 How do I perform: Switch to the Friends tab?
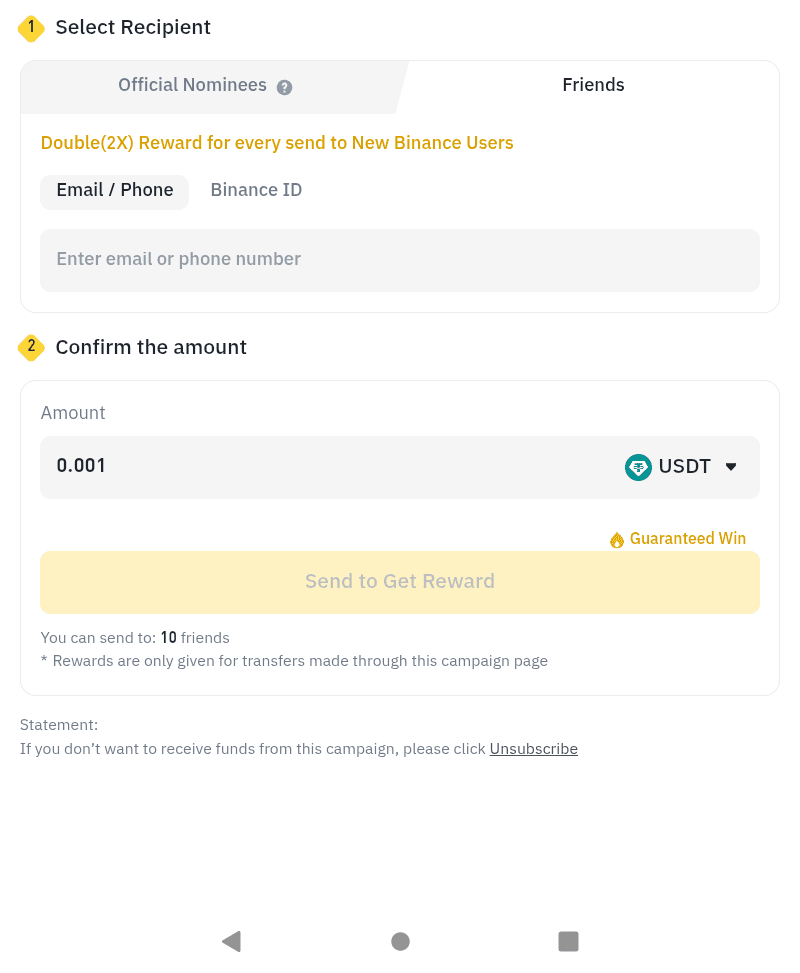(593, 85)
